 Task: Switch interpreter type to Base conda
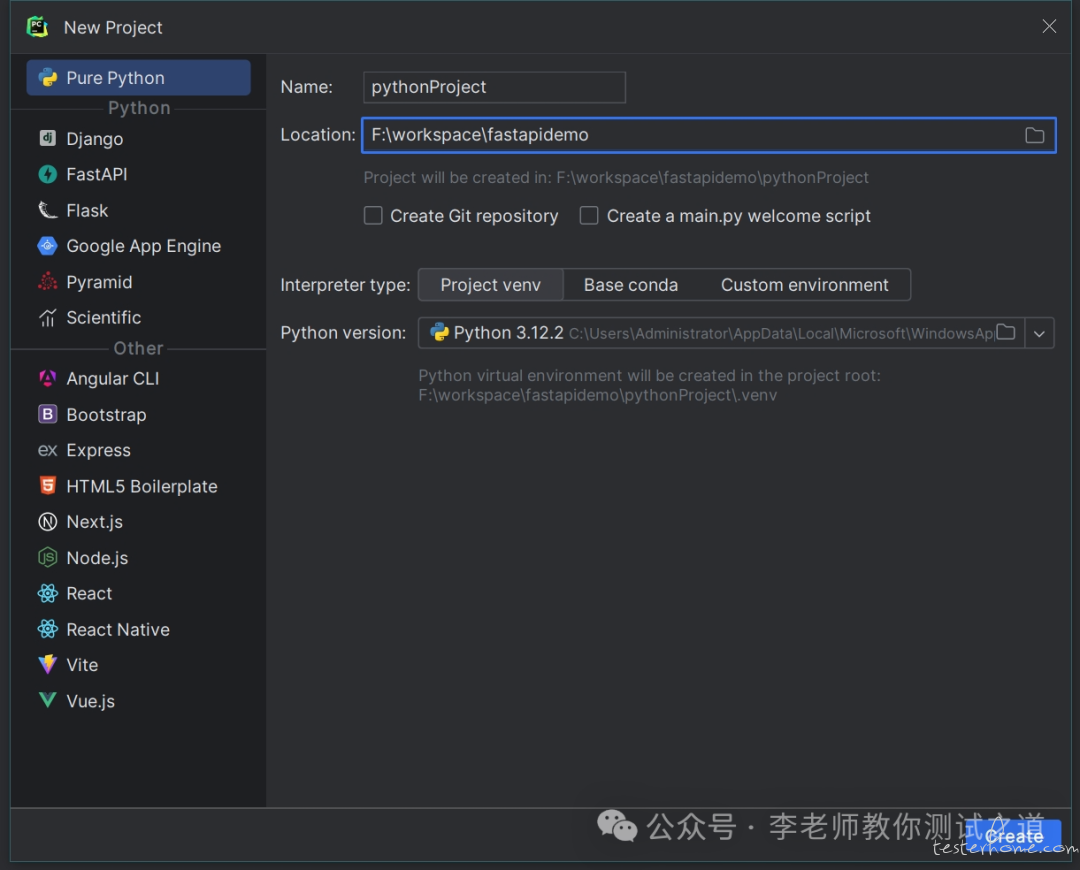pos(631,285)
